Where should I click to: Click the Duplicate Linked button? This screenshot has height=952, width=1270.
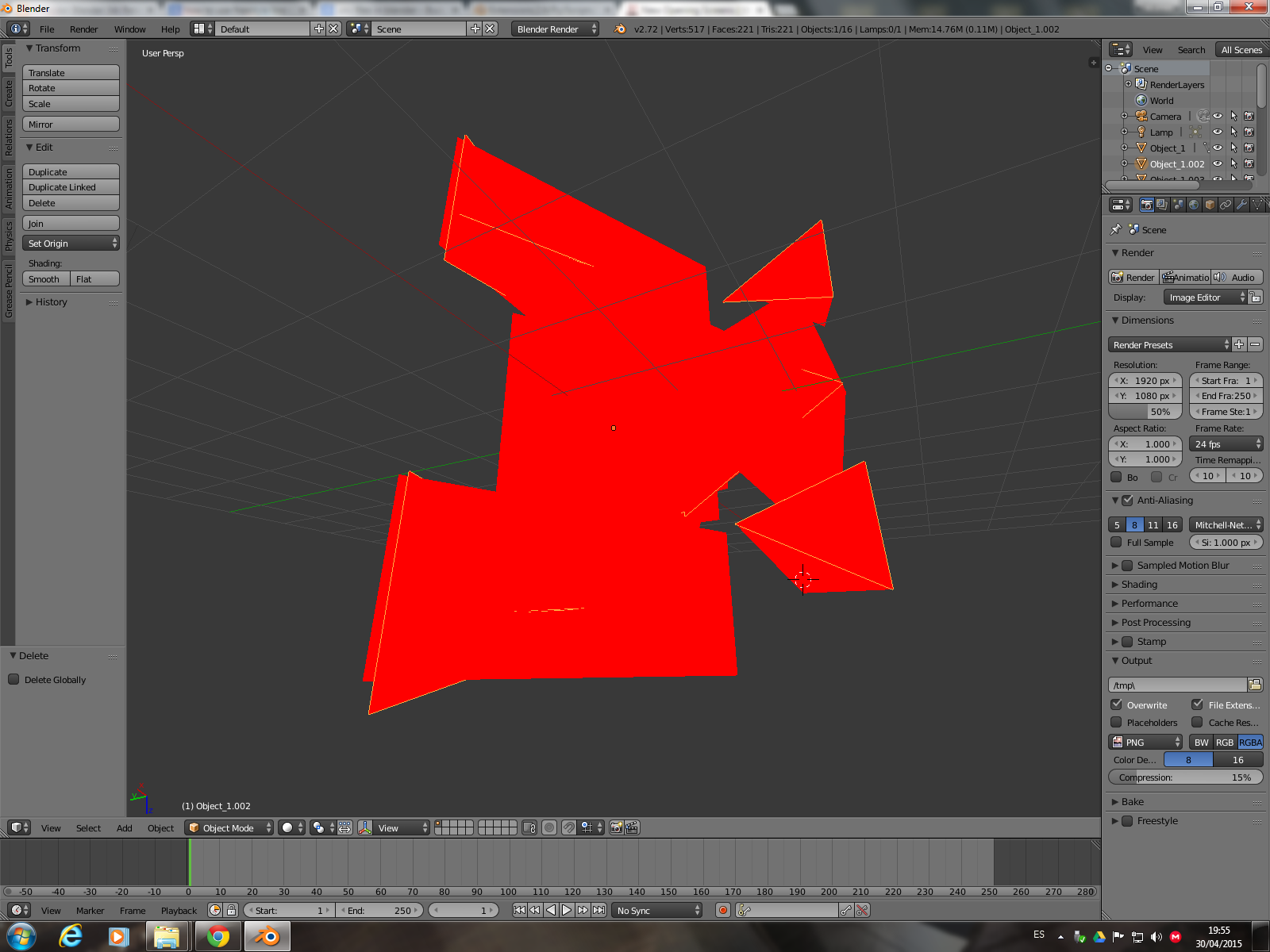(x=71, y=187)
